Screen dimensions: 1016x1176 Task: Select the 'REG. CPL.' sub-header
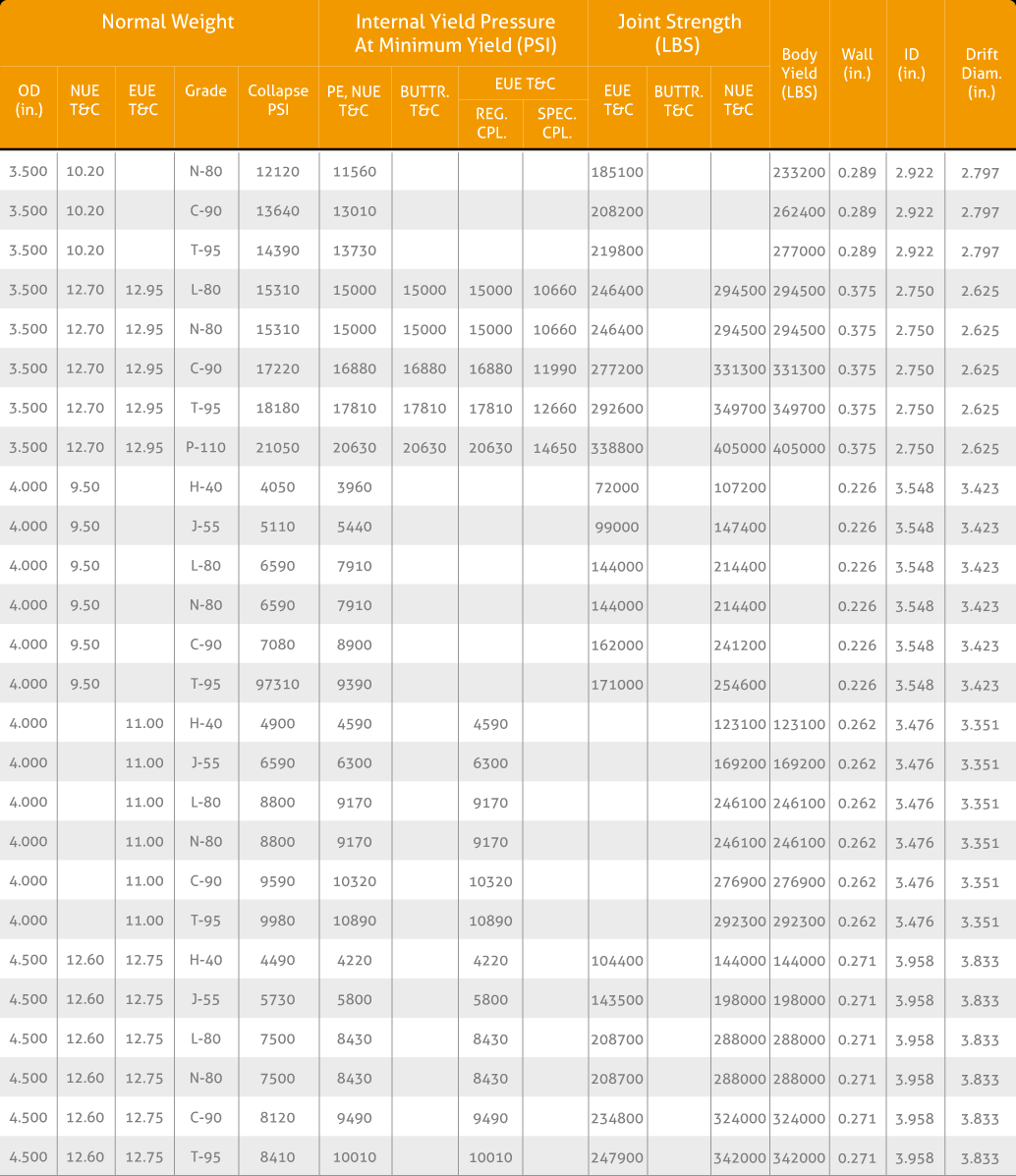click(x=491, y=124)
